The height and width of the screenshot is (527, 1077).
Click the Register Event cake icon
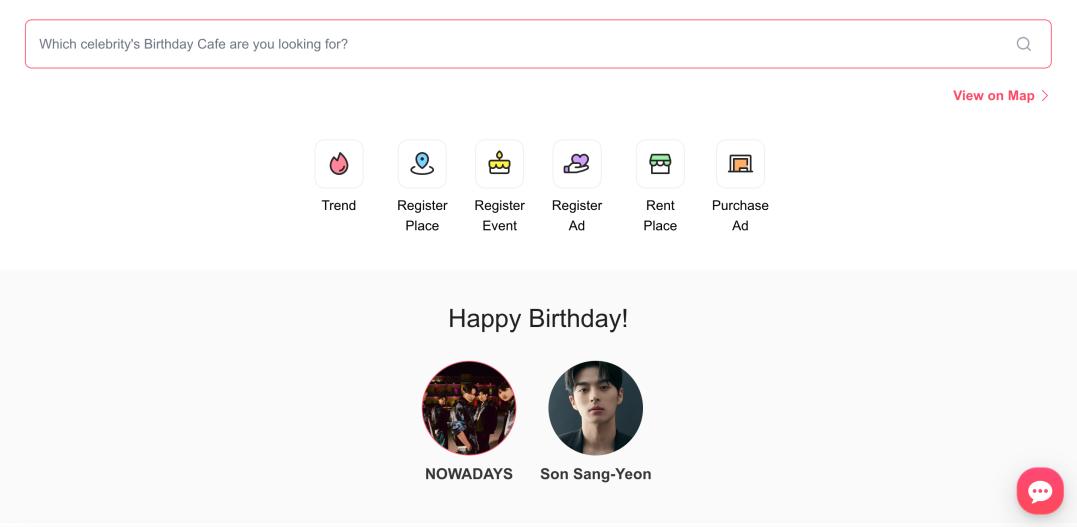coord(499,164)
